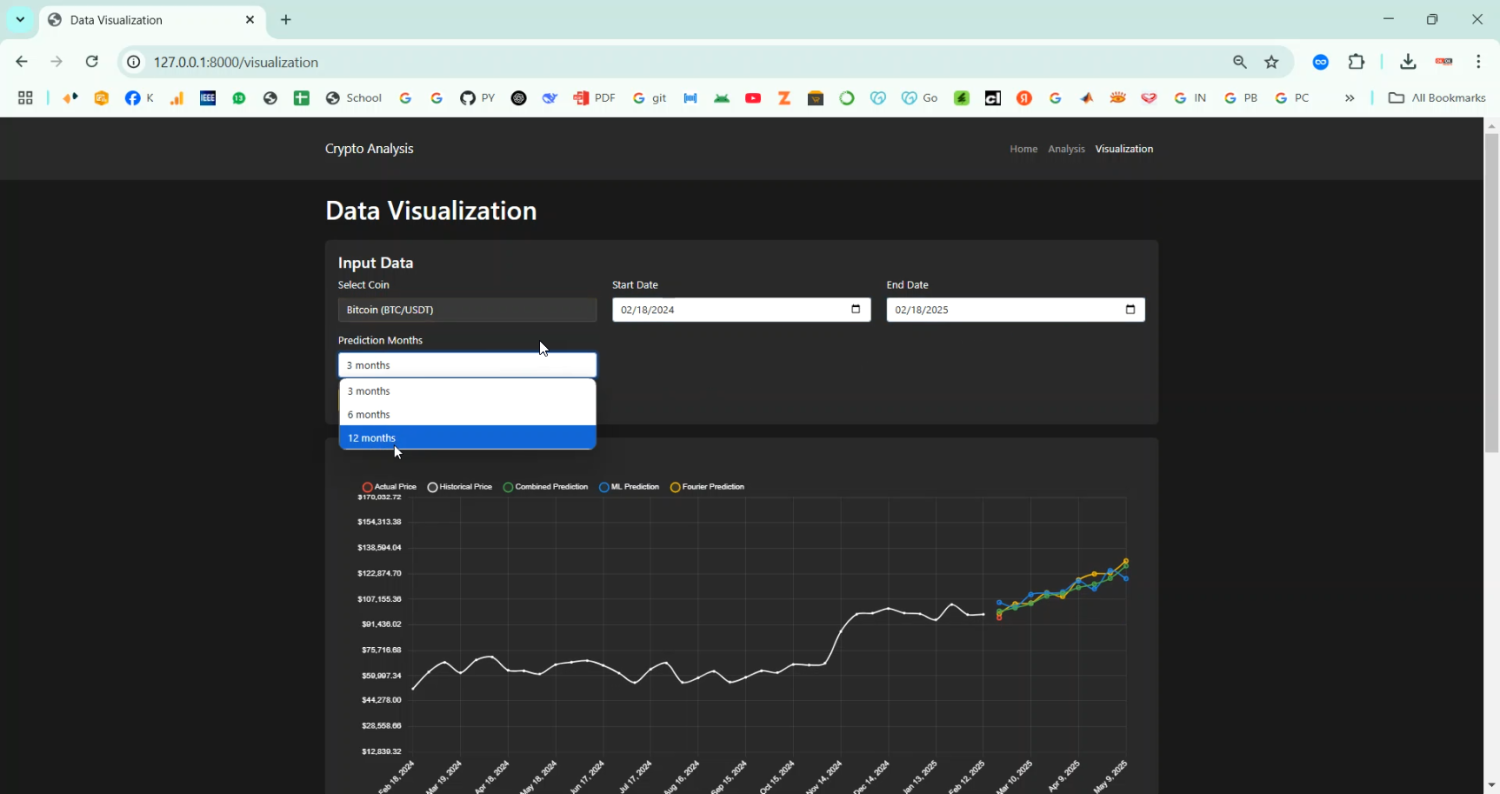Hide the Historical Price series in legend

[460, 487]
